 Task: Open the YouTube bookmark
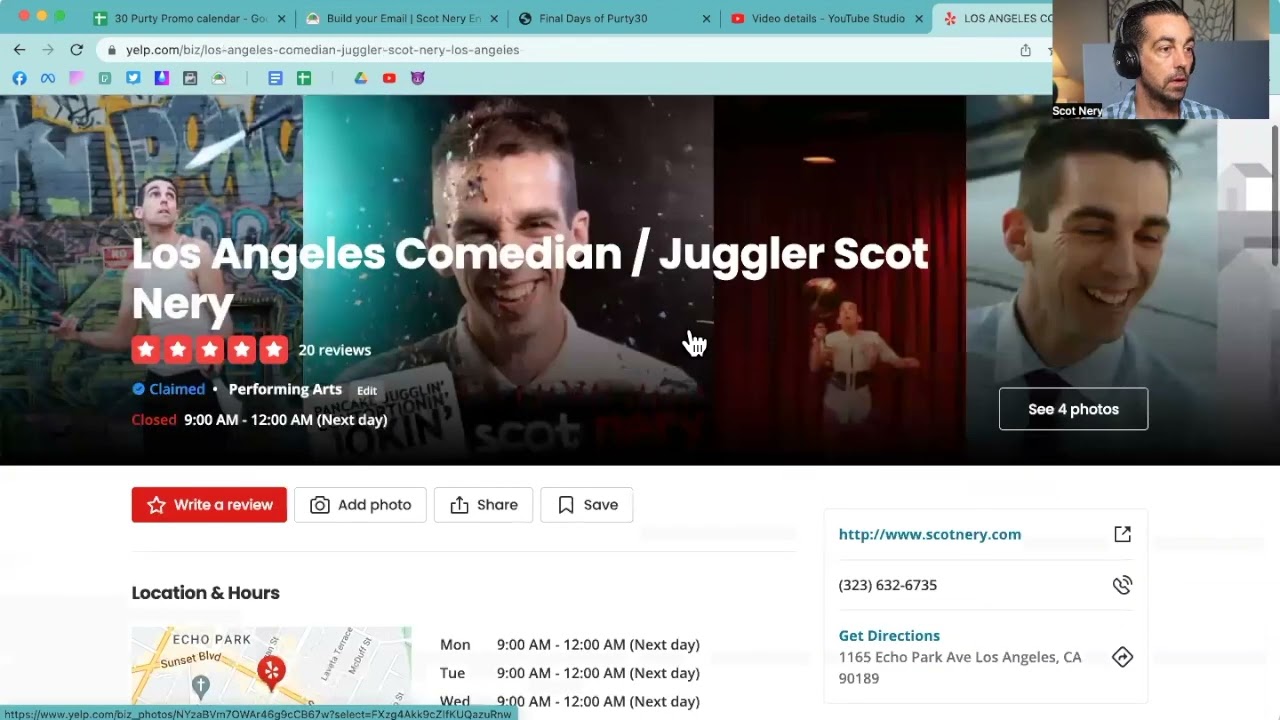click(389, 78)
